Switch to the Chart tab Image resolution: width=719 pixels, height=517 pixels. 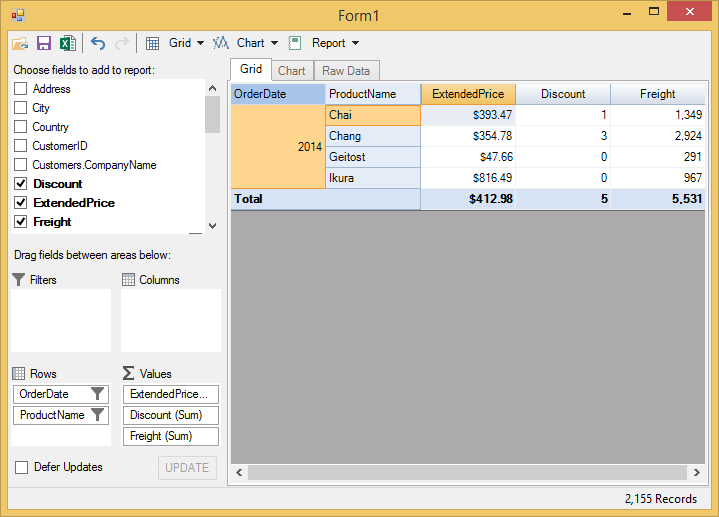point(292,71)
